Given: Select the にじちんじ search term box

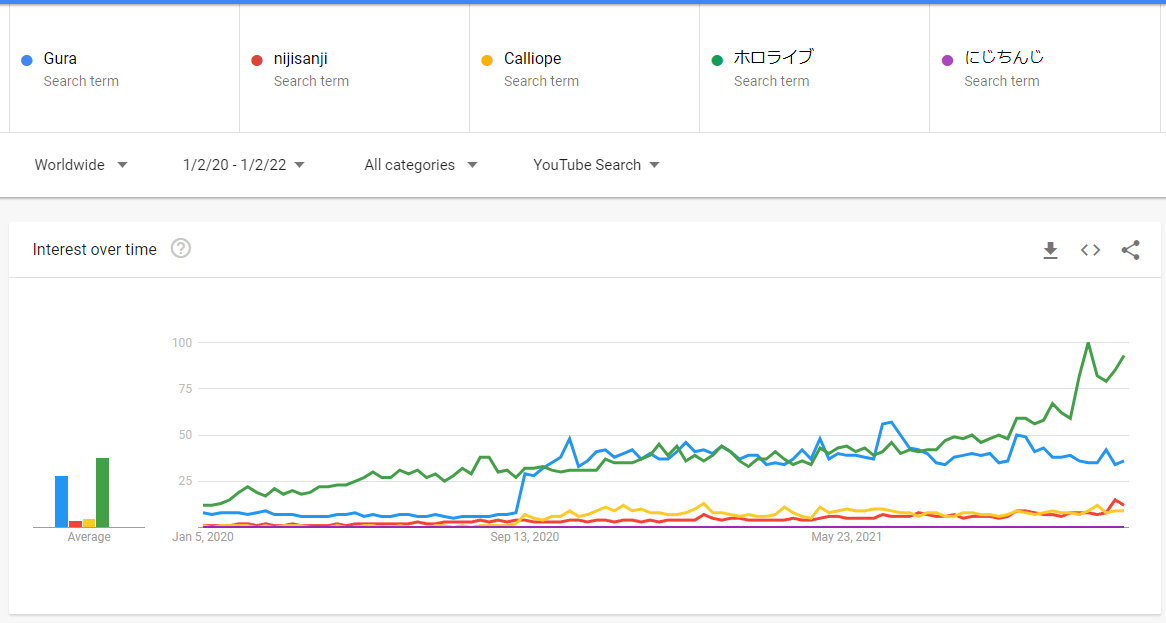Looking at the screenshot, I should click(1045, 68).
